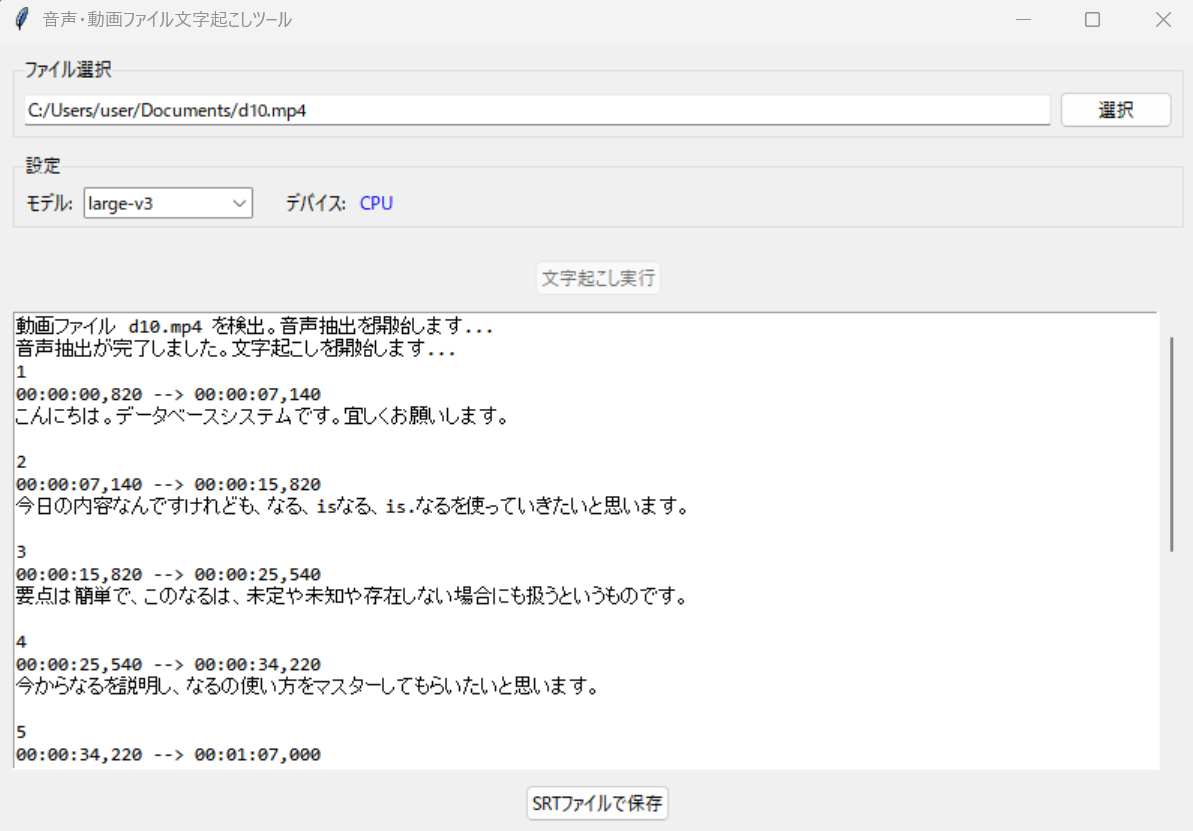Image resolution: width=1193 pixels, height=831 pixels.
Task: Click subtitle index number 3
Action: [21, 552]
